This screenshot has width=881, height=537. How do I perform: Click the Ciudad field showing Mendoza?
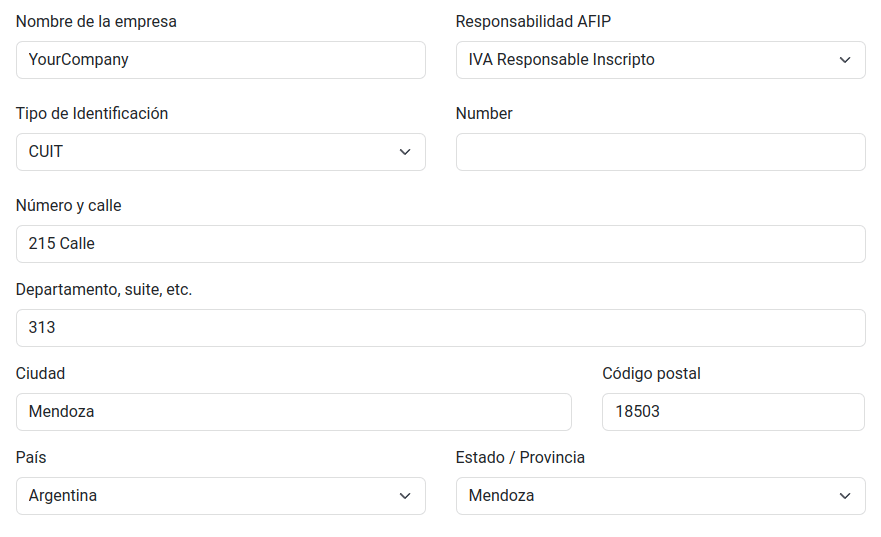(x=293, y=412)
